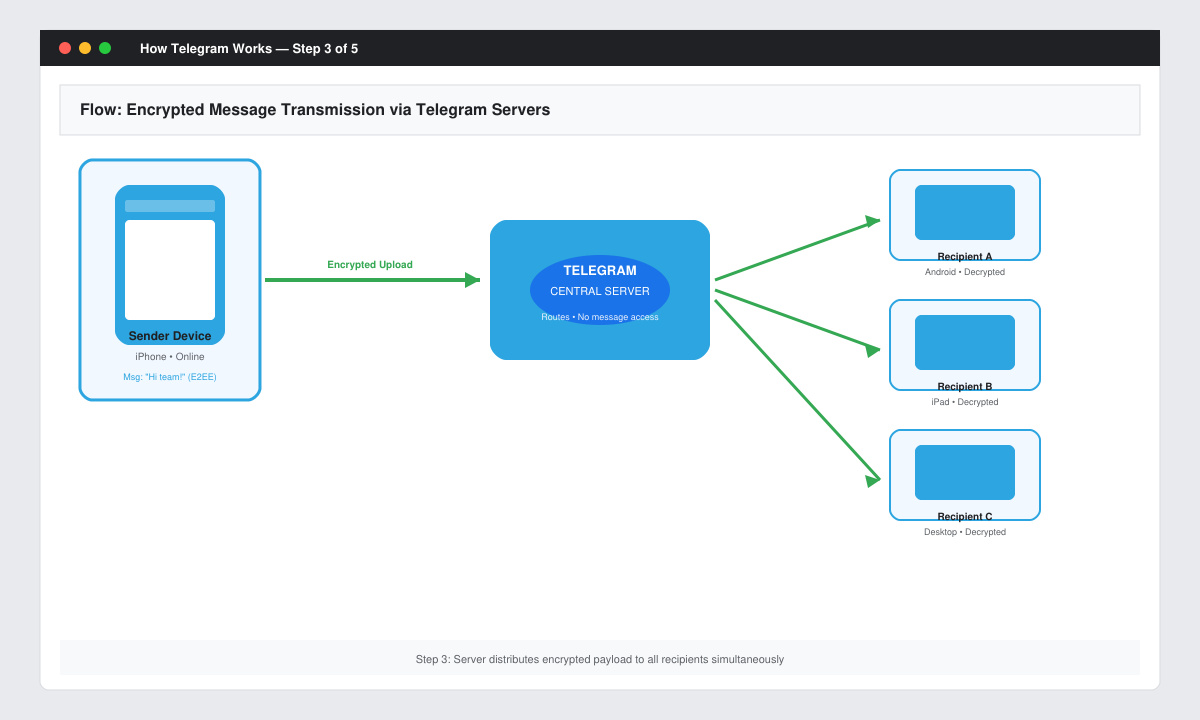
Task: Click the 'TELEGRAM' server title text
Action: 600,270
